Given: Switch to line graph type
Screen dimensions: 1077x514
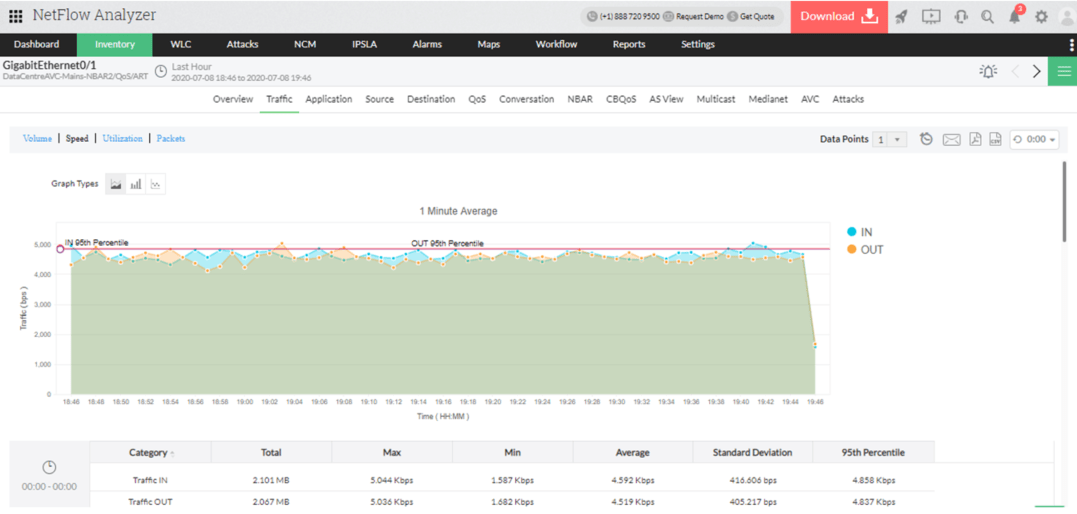Looking at the screenshot, I should [155, 184].
